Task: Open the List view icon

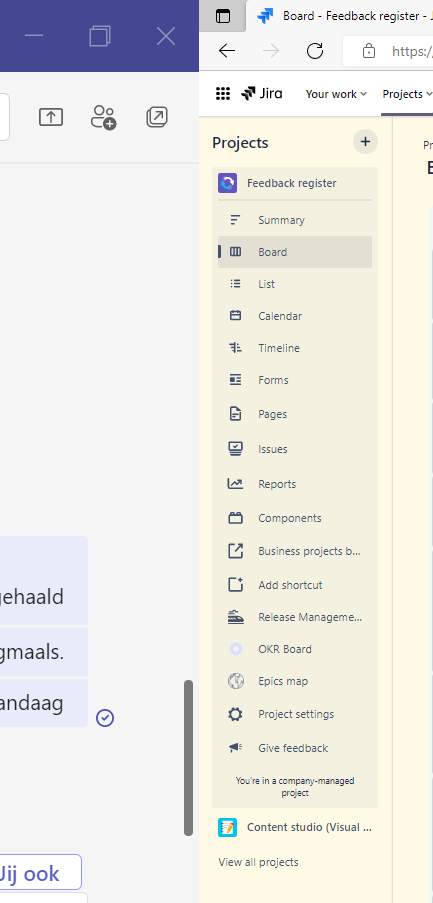Action: (236, 283)
